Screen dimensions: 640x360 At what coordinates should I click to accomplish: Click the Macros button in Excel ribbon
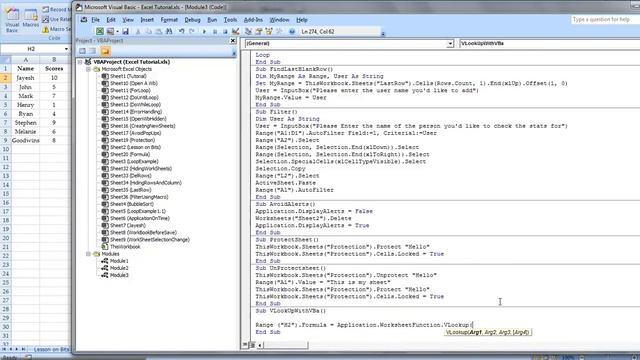click(x=31, y=19)
